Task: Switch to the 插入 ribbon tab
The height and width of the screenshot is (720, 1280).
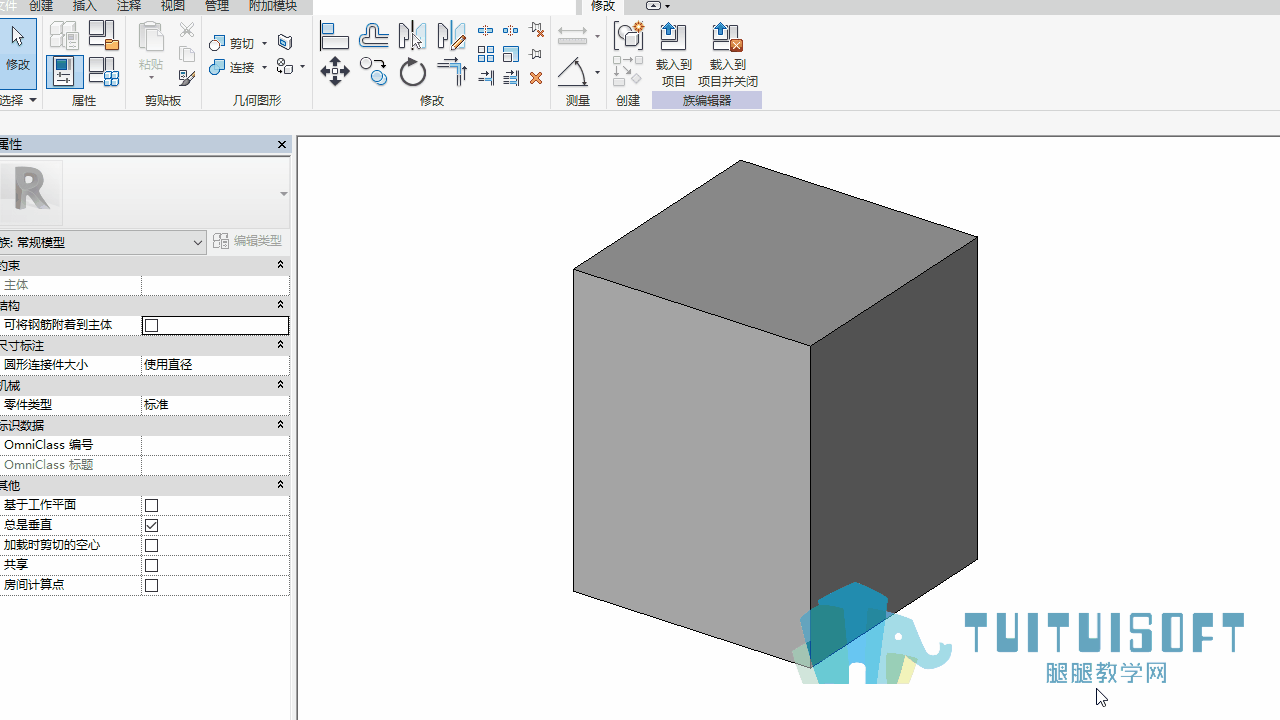Action: tap(85, 6)
